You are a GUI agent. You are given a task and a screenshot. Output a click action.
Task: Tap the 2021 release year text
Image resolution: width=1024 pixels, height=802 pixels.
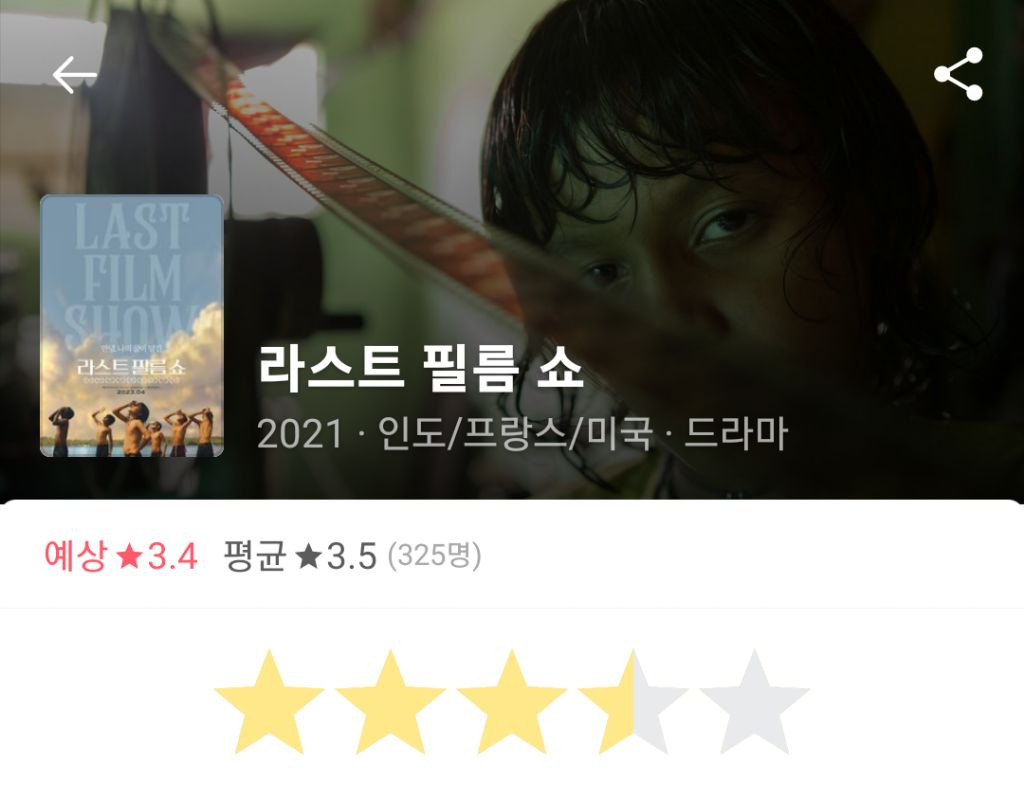(300, 434)
